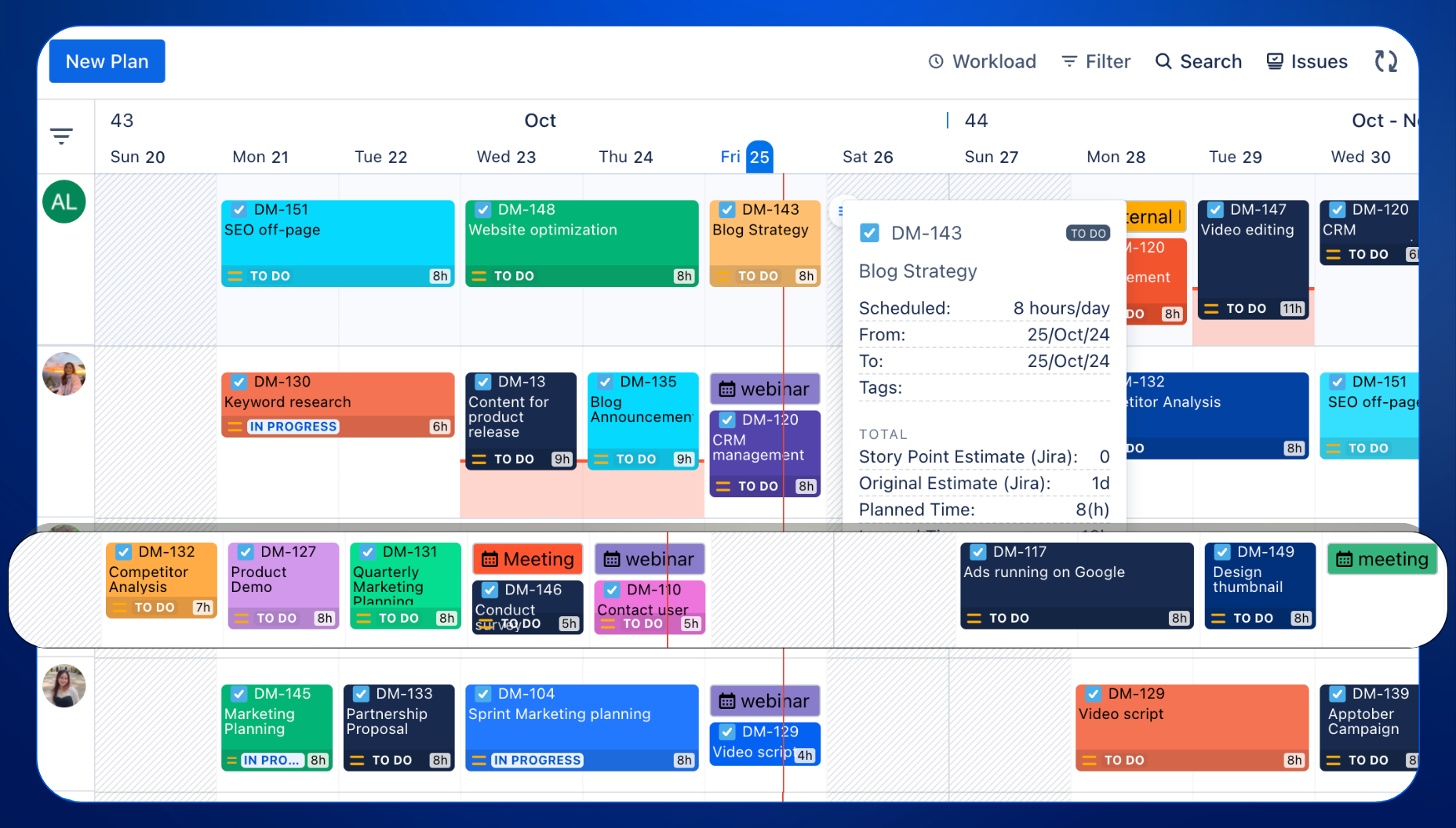The image size is (1456, 828).
Task: Click the calendar icon on the red Meeting card
Action: 490,558
